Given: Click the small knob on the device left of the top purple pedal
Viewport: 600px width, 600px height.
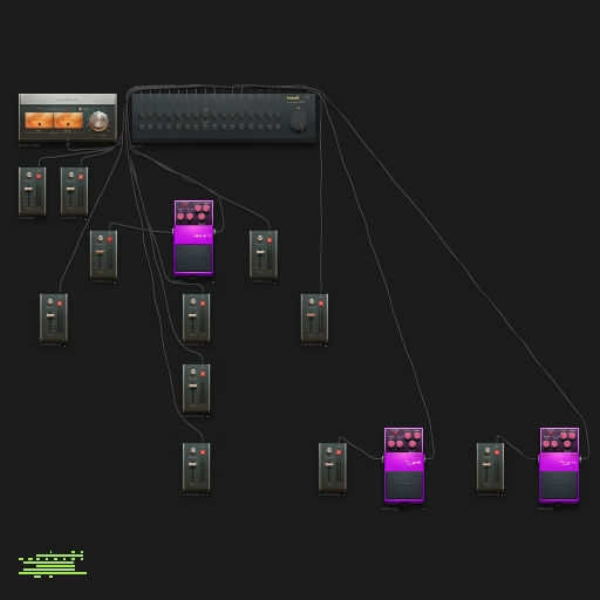Looking at the screenshot, I should 100,238.
